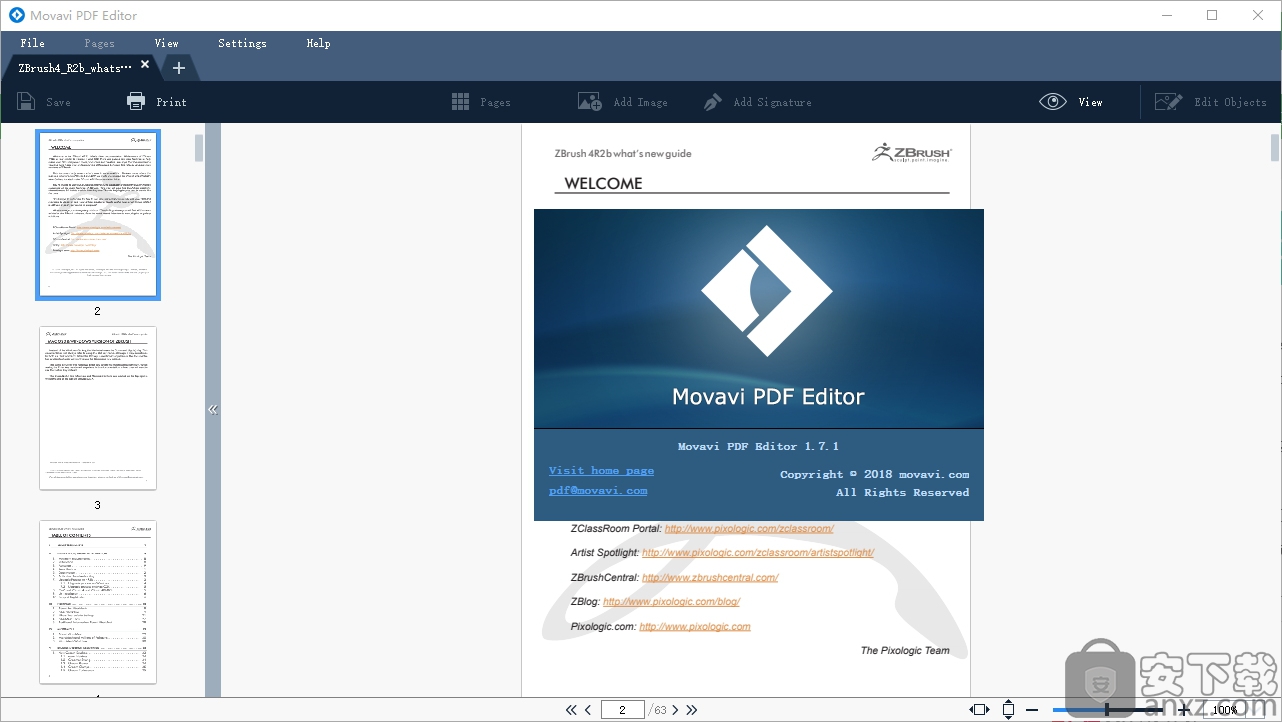
Task: Click the Visit home page link
Action: (x=601, y=471)
